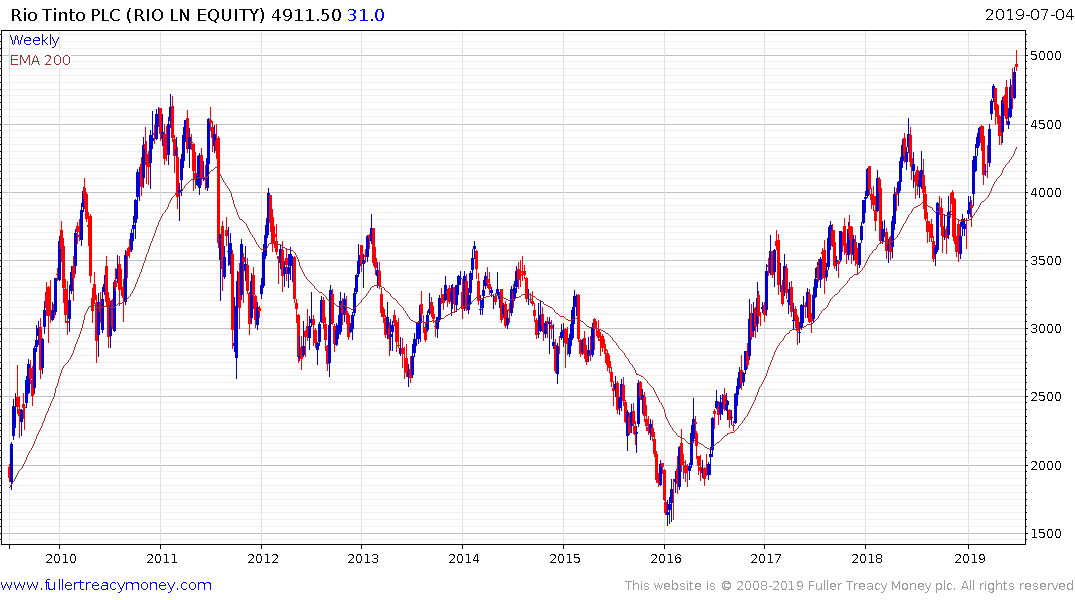Click the 2010 year axis label
Image resolution: width=1075 pixels, height=600 pixels.
61,558
